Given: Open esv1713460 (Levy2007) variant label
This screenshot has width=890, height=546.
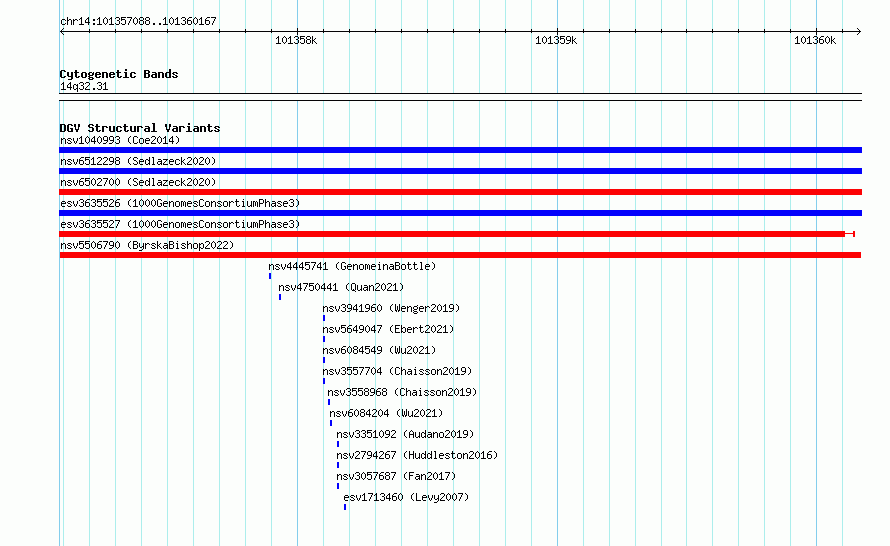Looking at the screenshot, I should click(406, 497).
